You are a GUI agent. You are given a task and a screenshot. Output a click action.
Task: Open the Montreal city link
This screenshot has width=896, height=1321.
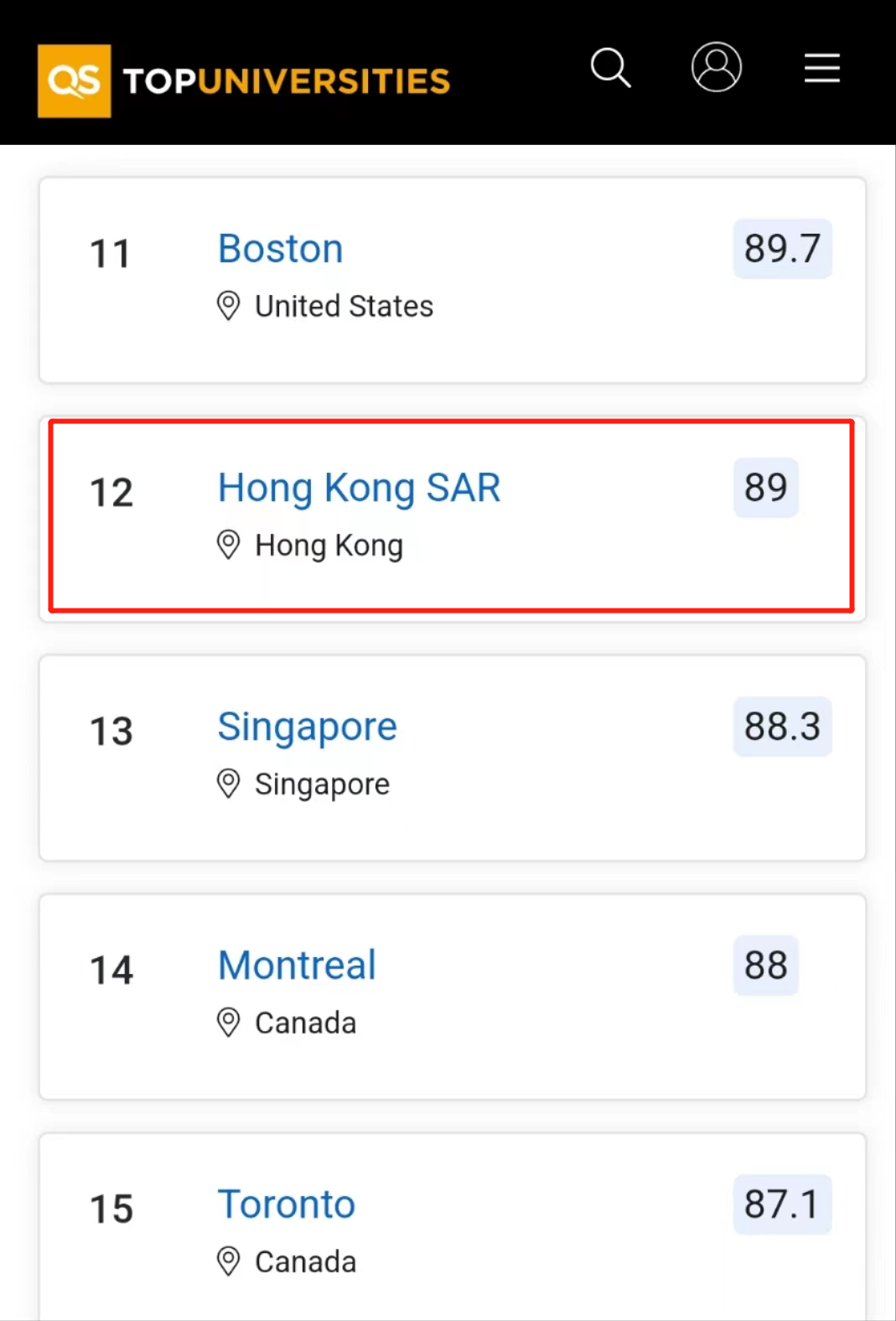[x=297, y=966]
